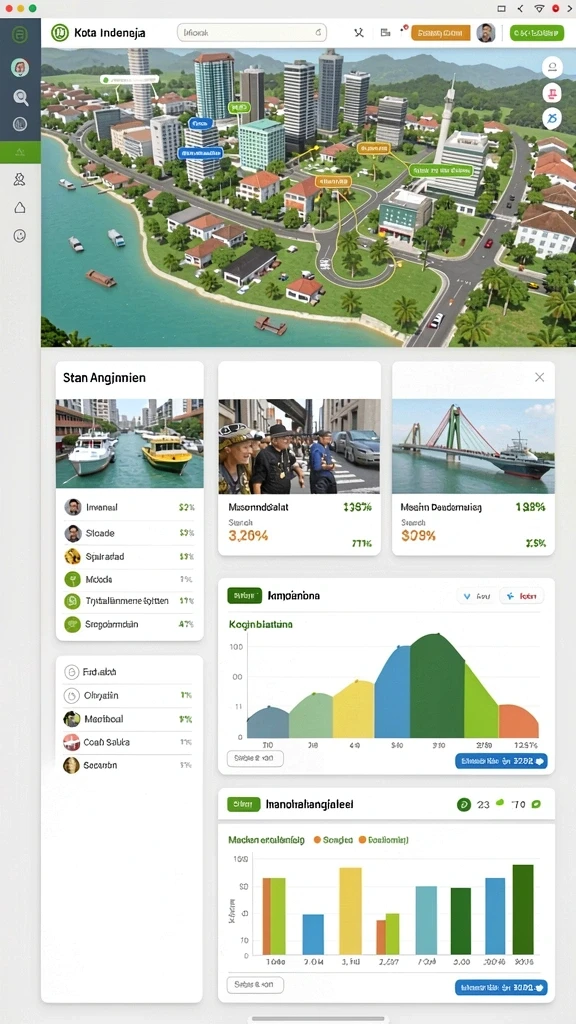
Task: Click green tag beside Inanohalangialeel title
Action: (x=244, y=805)
